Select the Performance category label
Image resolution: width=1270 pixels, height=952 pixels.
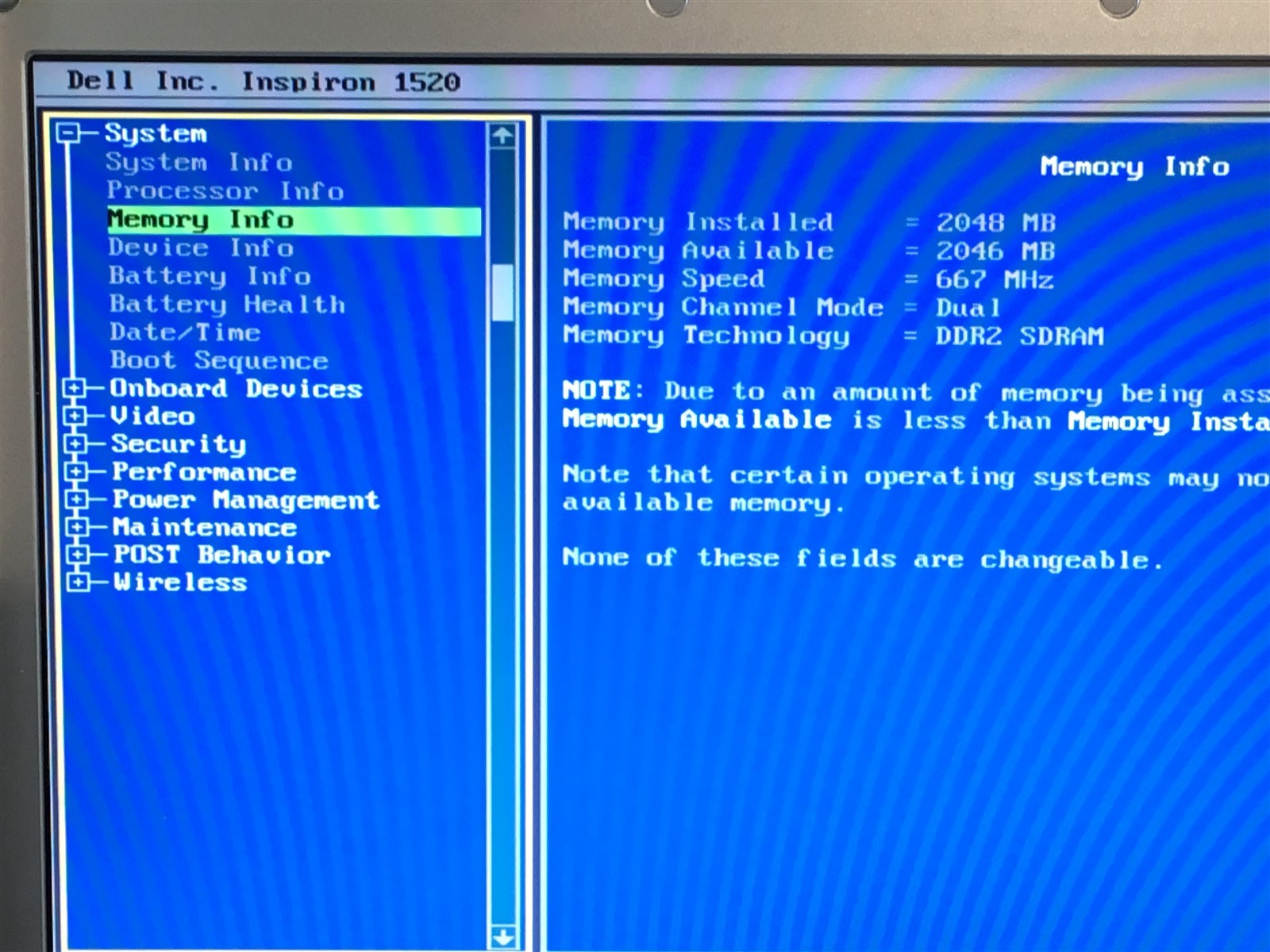pos(204,472)
